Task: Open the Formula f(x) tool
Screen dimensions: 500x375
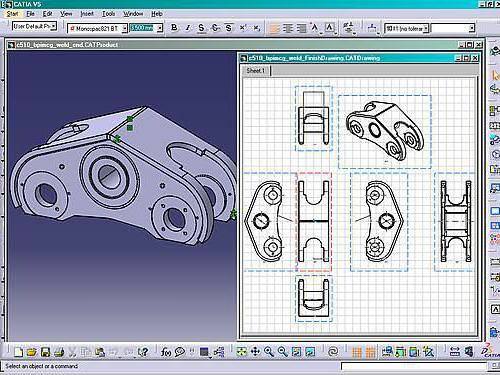Action: 166,352
